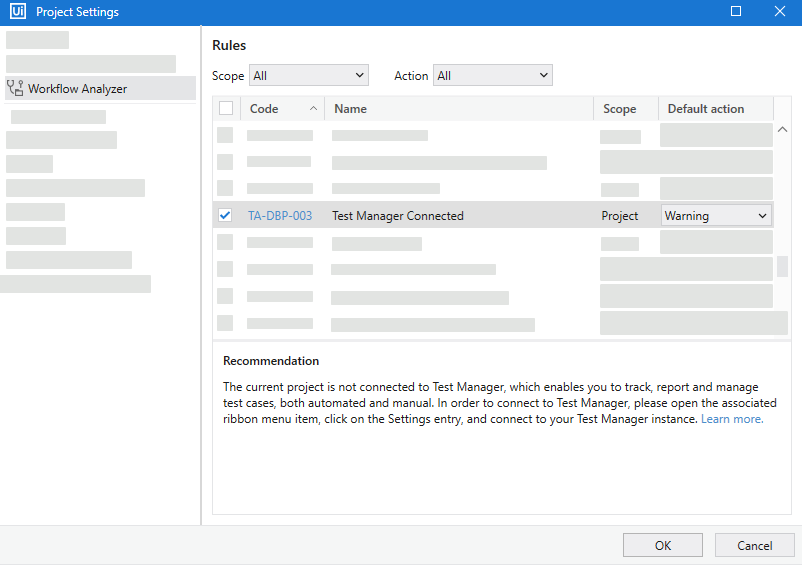Screen dimensions: 802x565
Task: Open the TA-DBP-003 rule code link
Action: tap(280, 215)
